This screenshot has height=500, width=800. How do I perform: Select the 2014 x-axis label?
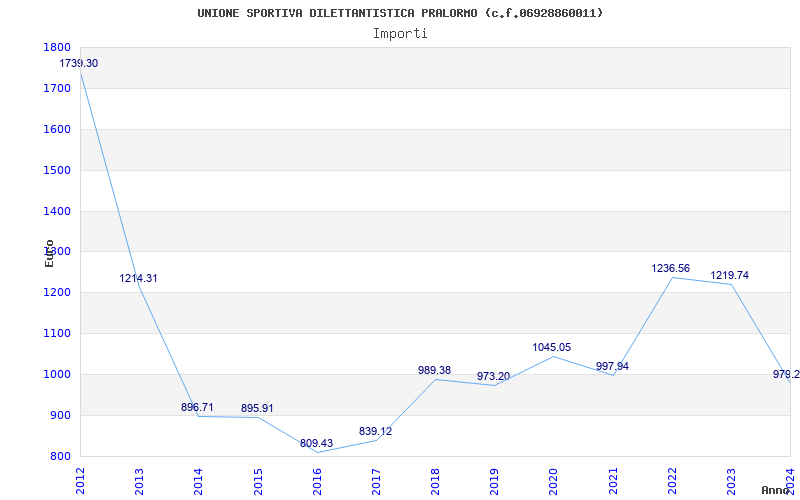coord(198,482)
